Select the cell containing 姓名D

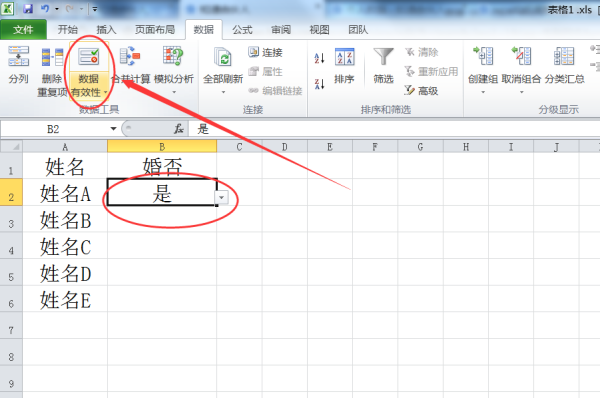(x=65, y=272)
